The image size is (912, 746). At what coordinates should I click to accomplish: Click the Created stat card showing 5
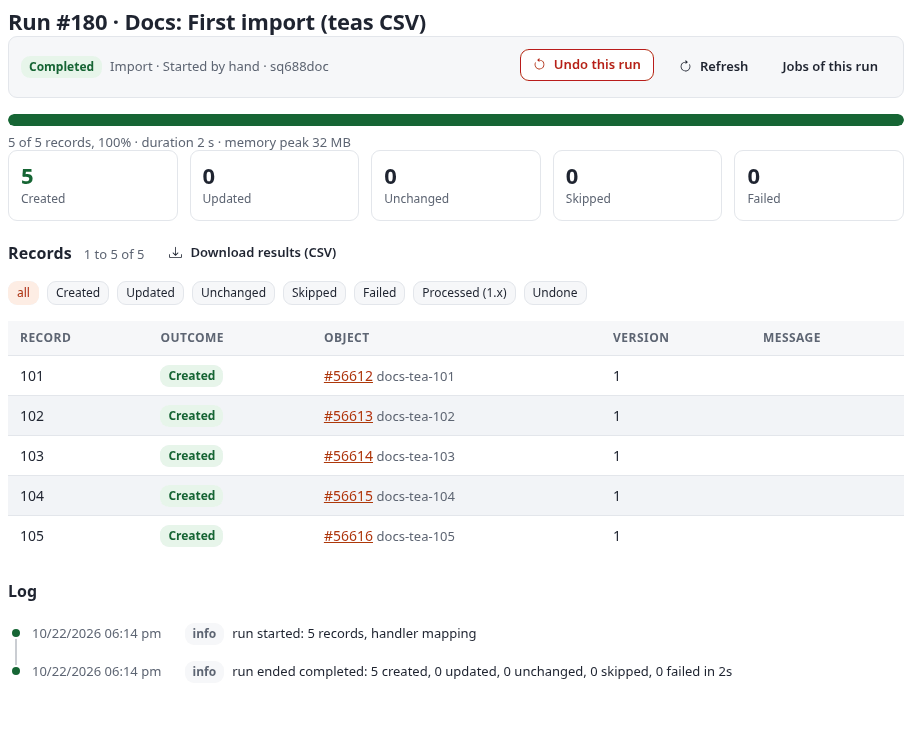93,185
